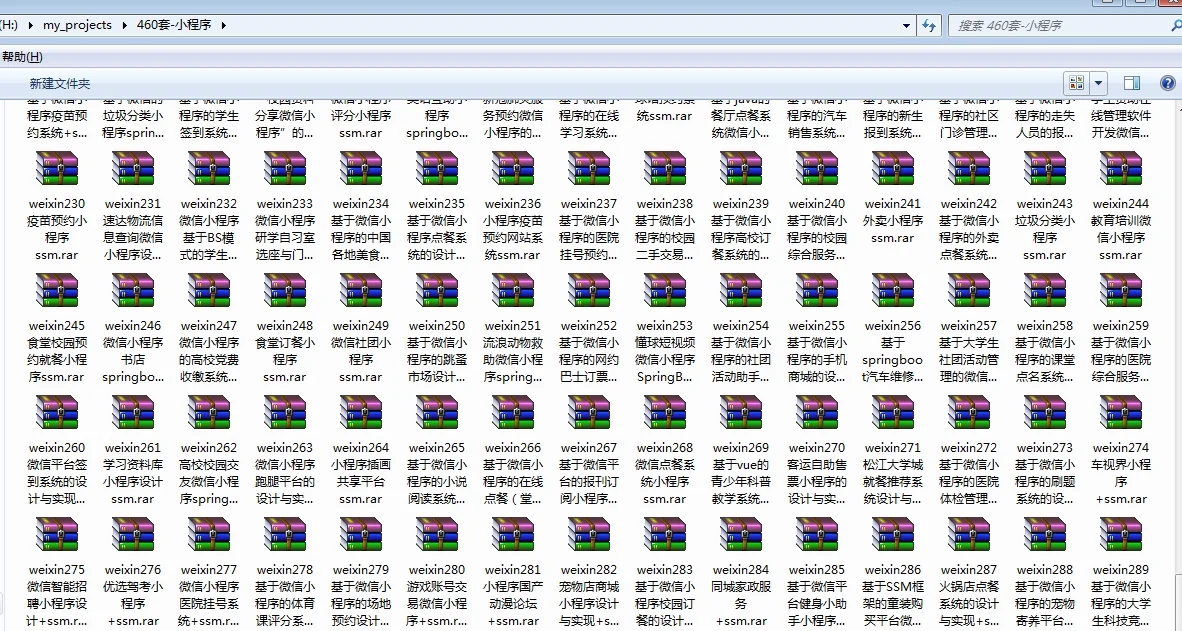Create a new folder with 新建文件夹
This screenshot has width=1182, height=631.
(60, 84)
